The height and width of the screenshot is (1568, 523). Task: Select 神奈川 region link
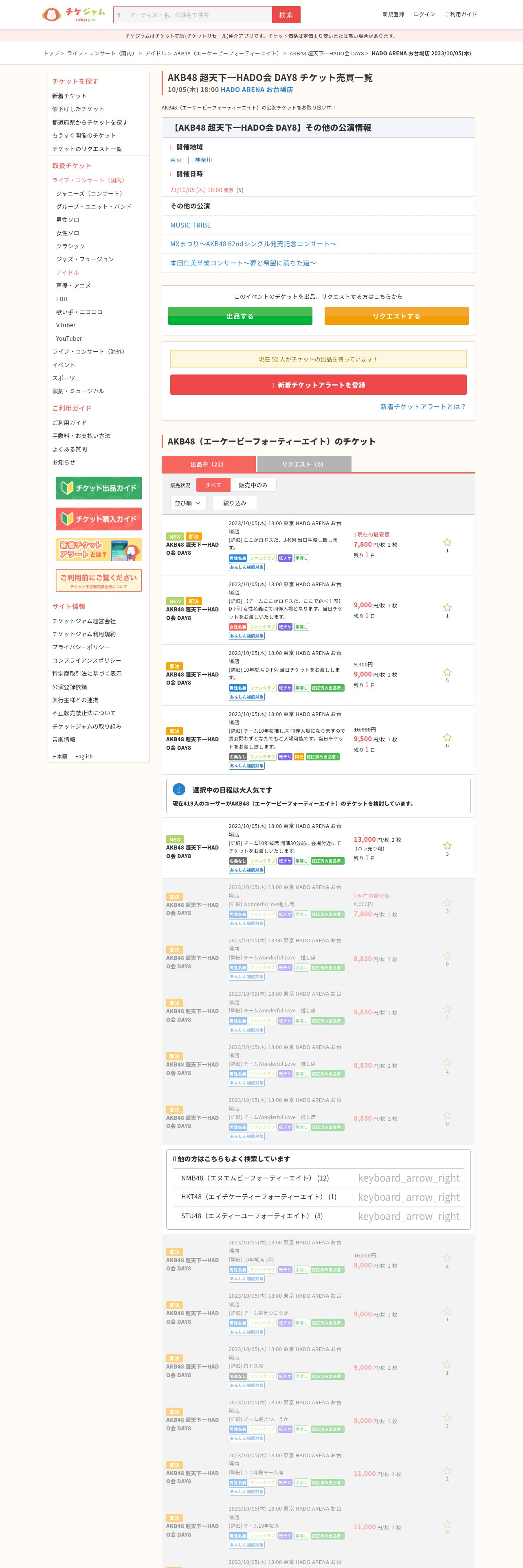203,160
